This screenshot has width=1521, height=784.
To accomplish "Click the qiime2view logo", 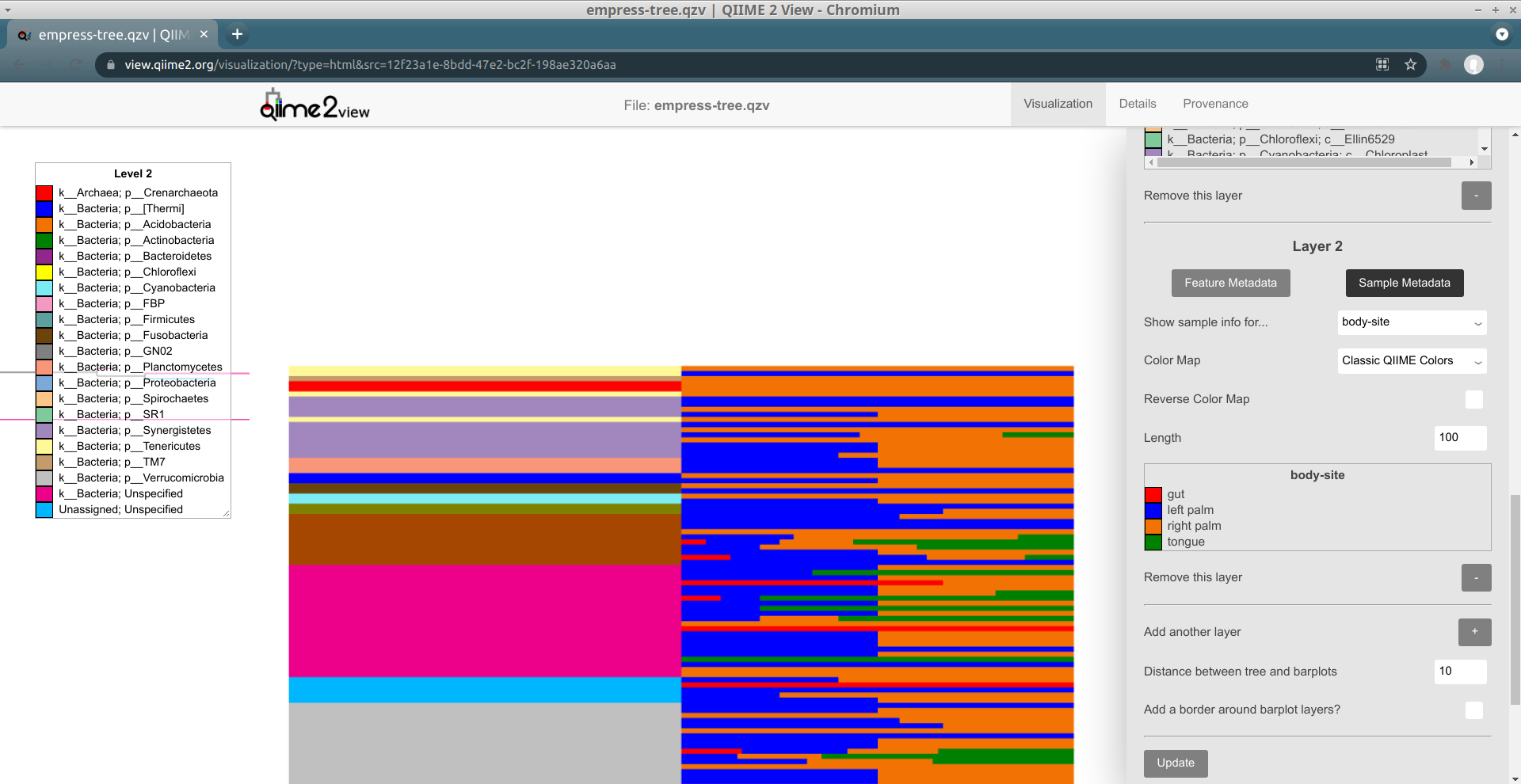I will point(314,104).
